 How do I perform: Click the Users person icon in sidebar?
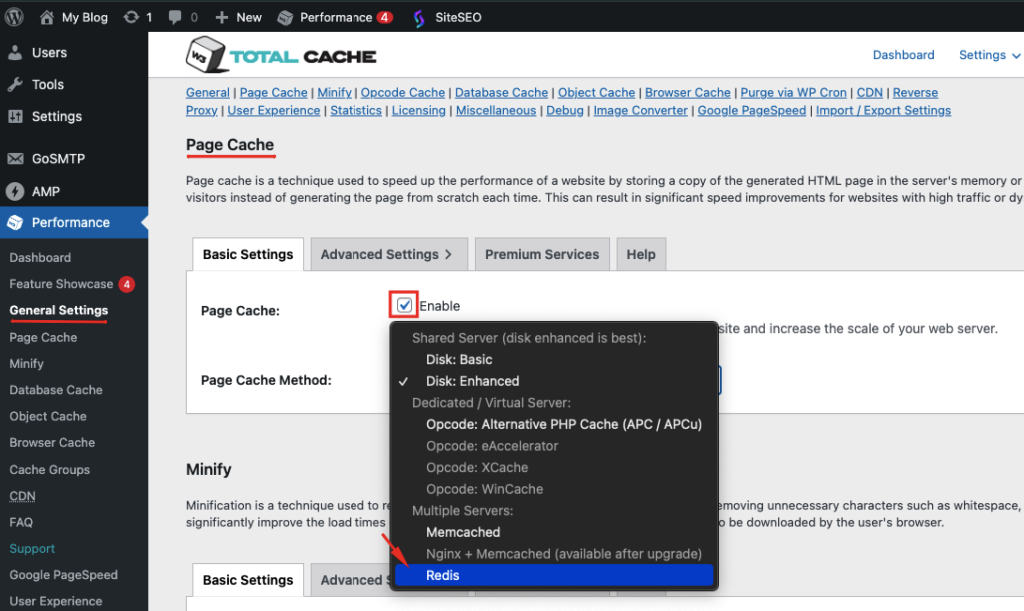coord(15,53)
